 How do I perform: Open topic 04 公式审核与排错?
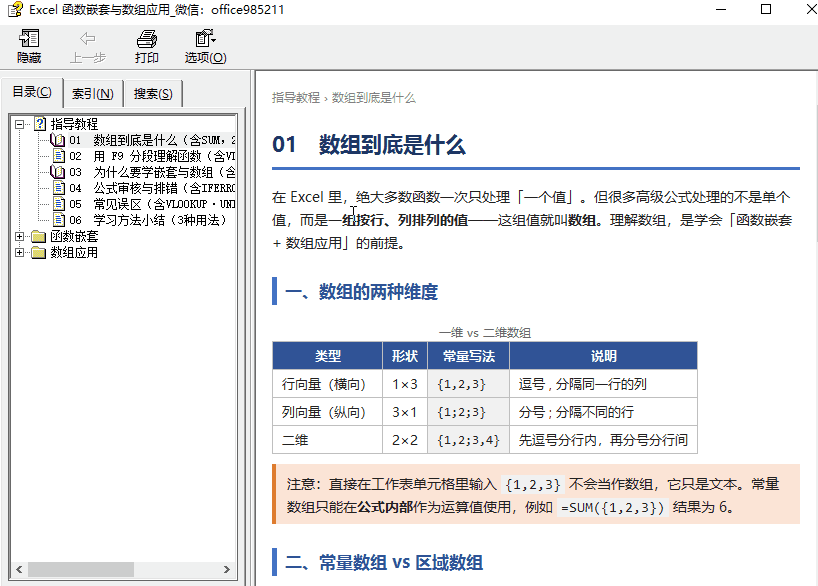[x=152, y=188]
